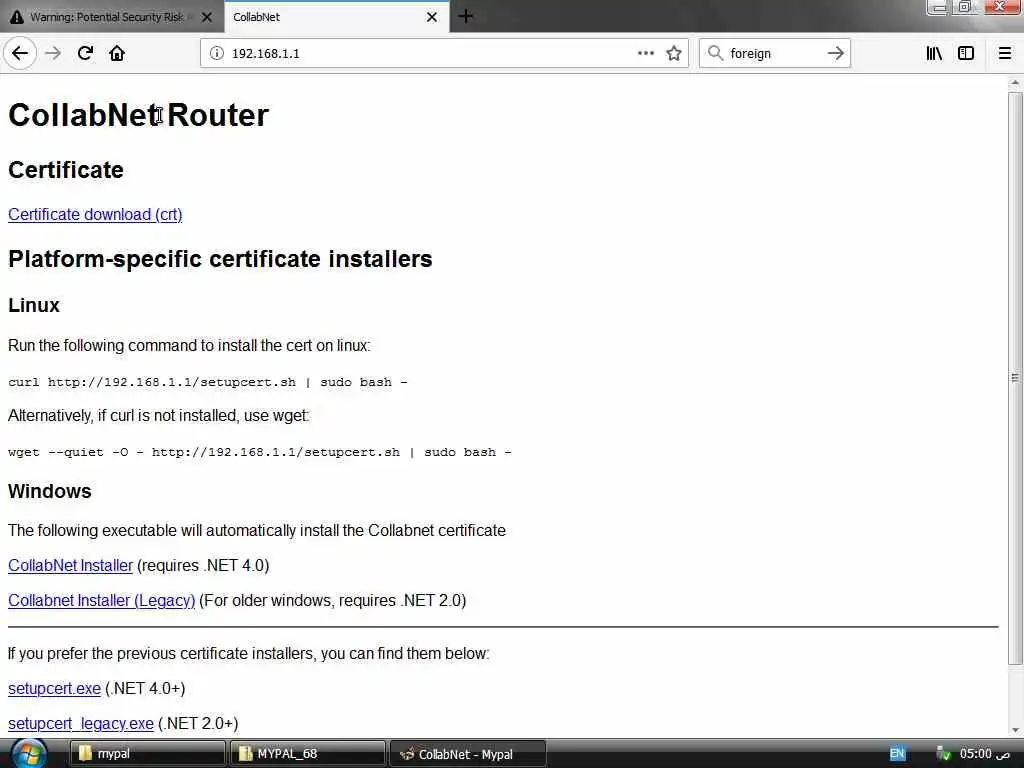
Task: Open the CollabNet Installer link
Action: (71, 565)
